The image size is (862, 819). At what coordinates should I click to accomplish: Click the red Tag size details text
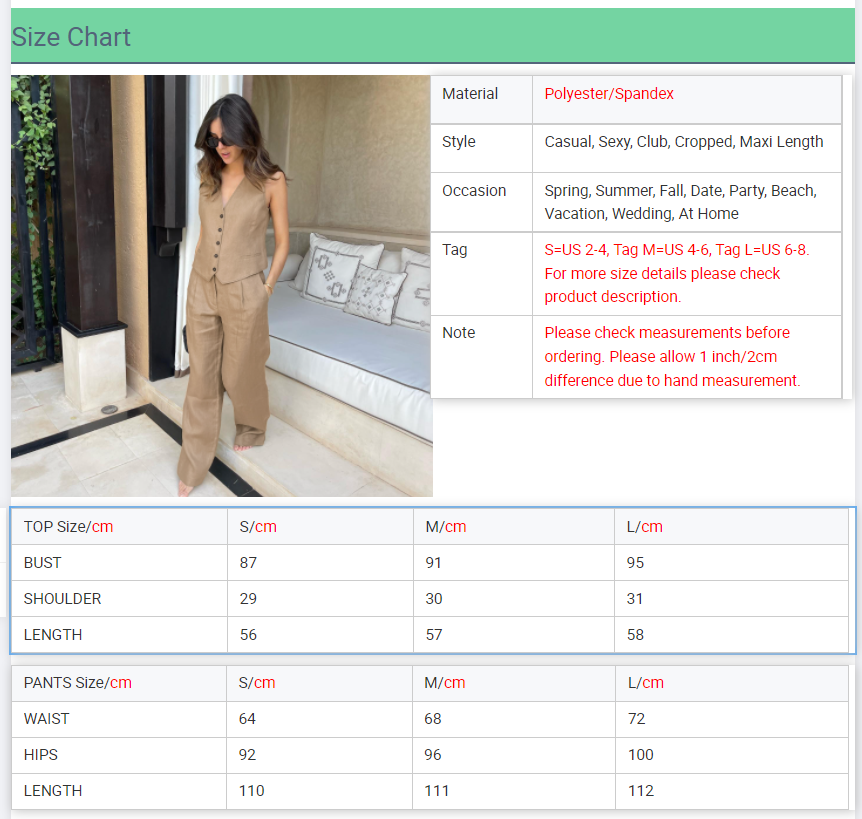point(677,273)
